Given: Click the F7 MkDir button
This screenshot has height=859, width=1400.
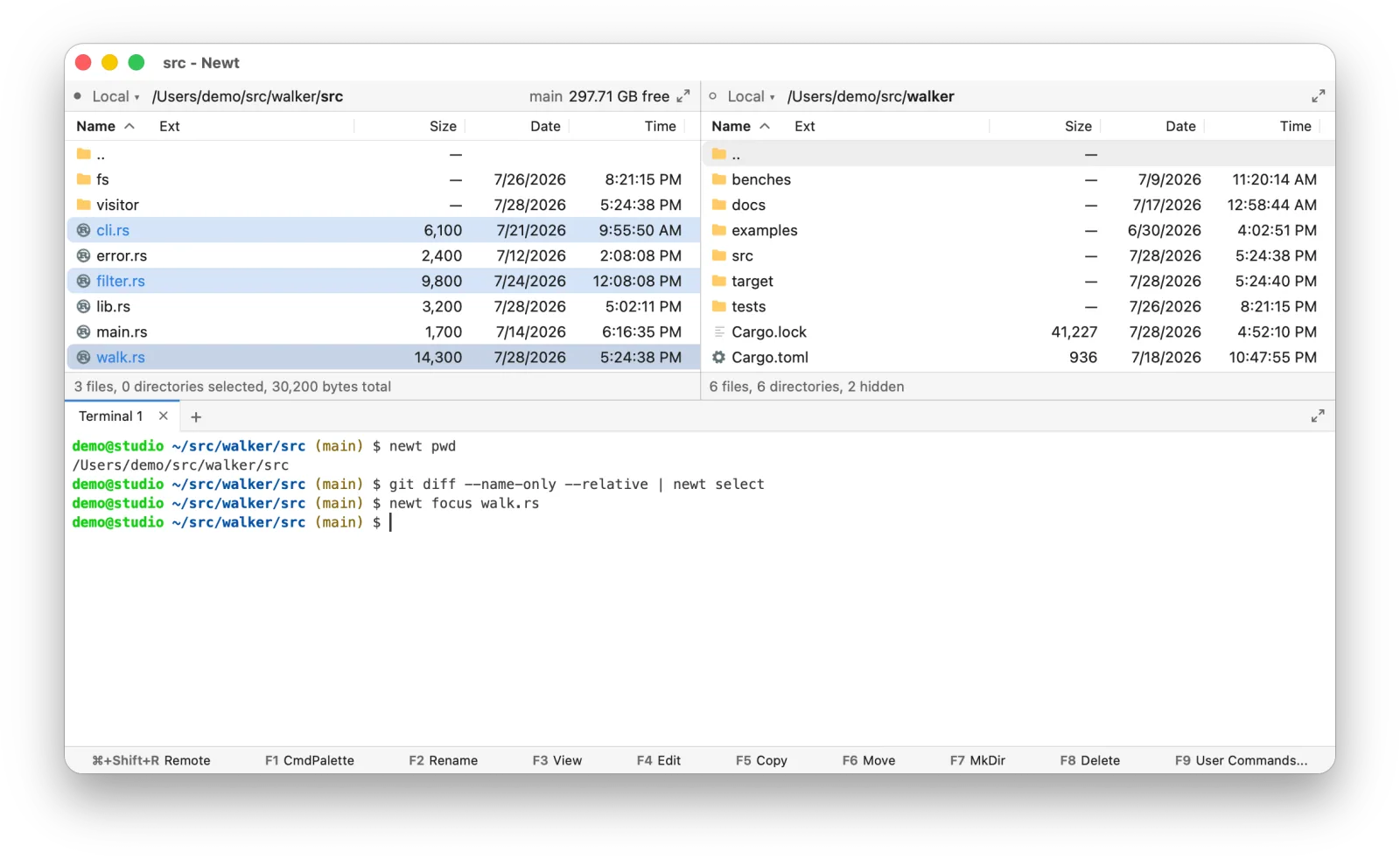Looking at the screenshot, I should 977,760.
